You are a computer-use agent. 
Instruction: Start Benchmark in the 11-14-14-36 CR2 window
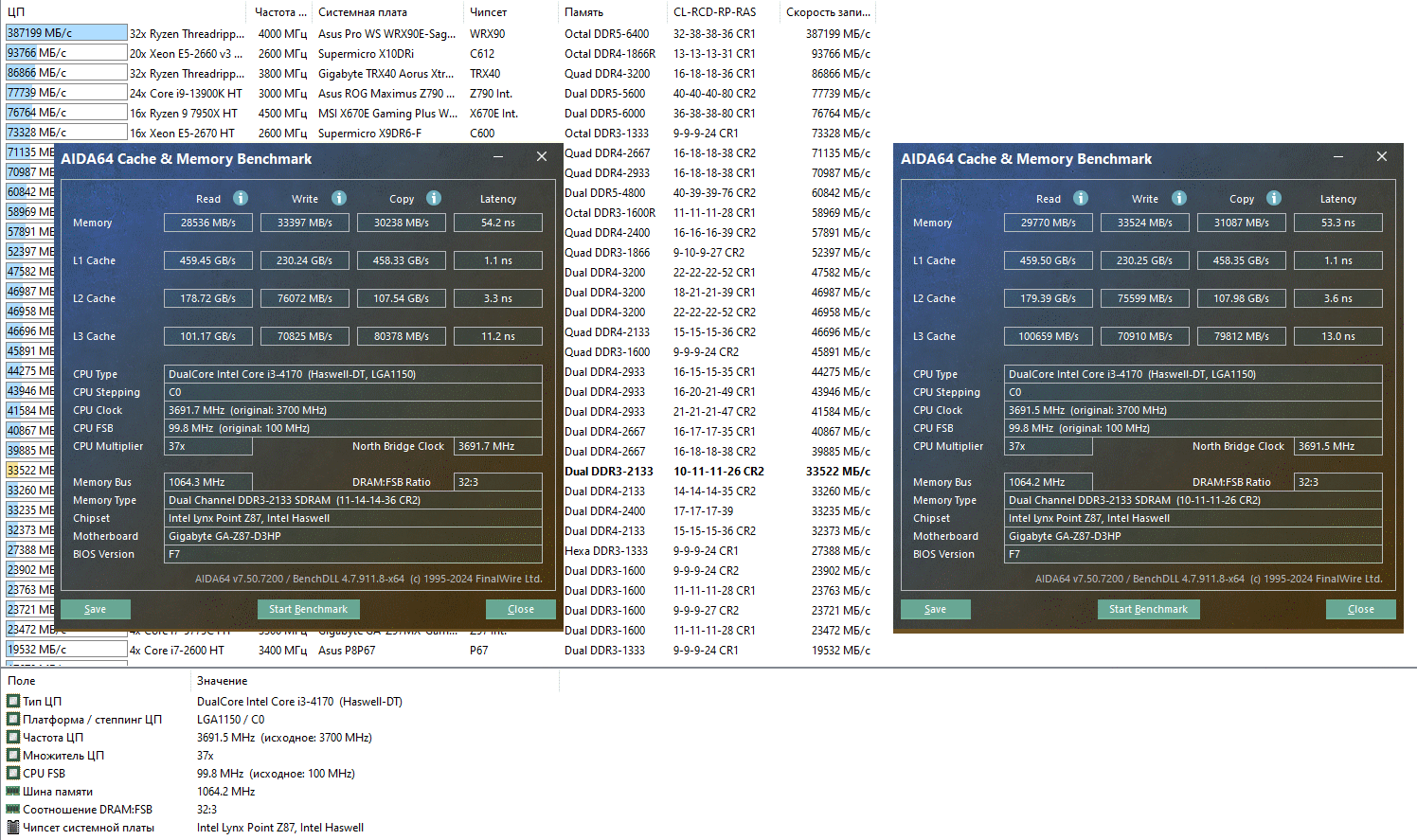tap(308, 609)
